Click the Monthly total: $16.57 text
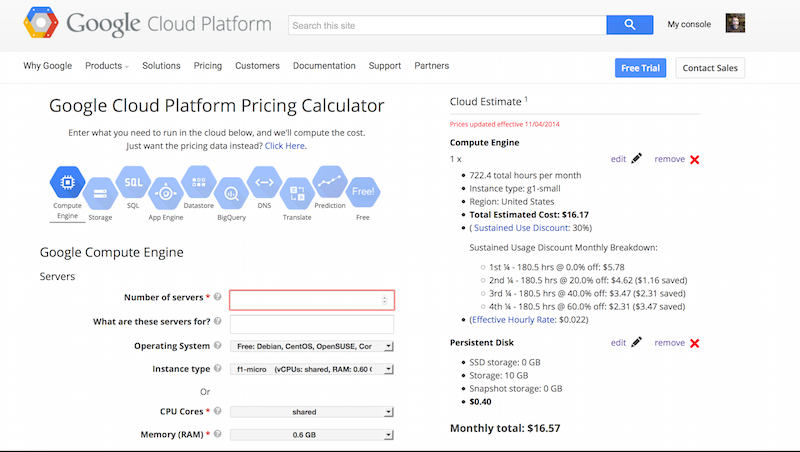 tap(505, 428)
